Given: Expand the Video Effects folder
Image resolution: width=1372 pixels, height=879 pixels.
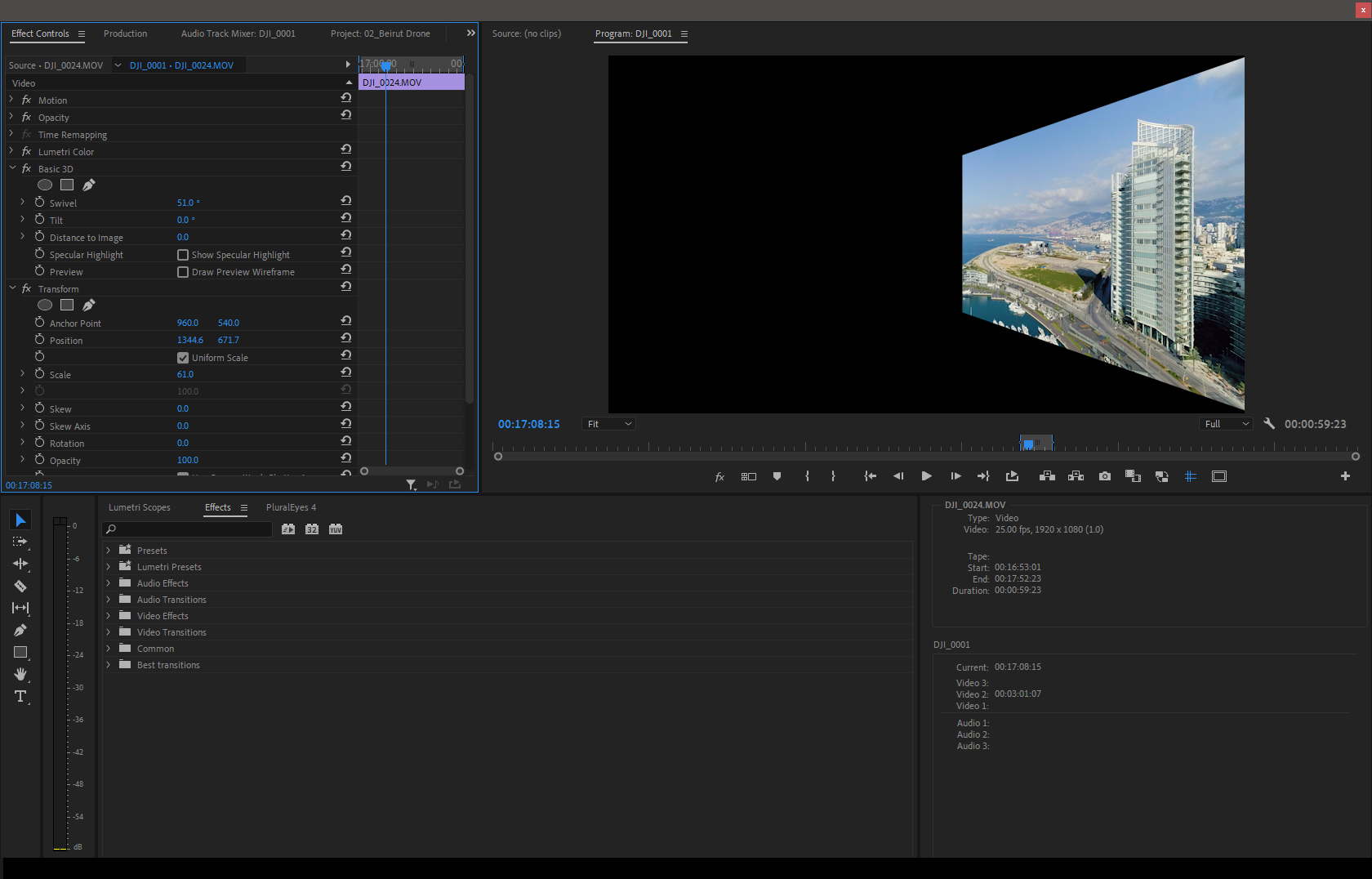Looking at the screenshot, I should click(109, 615).
